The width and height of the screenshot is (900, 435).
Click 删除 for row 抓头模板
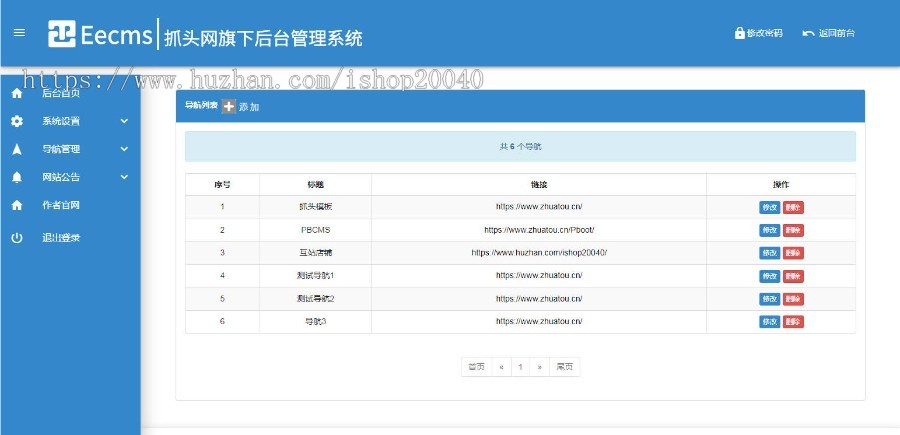[793, 207]
